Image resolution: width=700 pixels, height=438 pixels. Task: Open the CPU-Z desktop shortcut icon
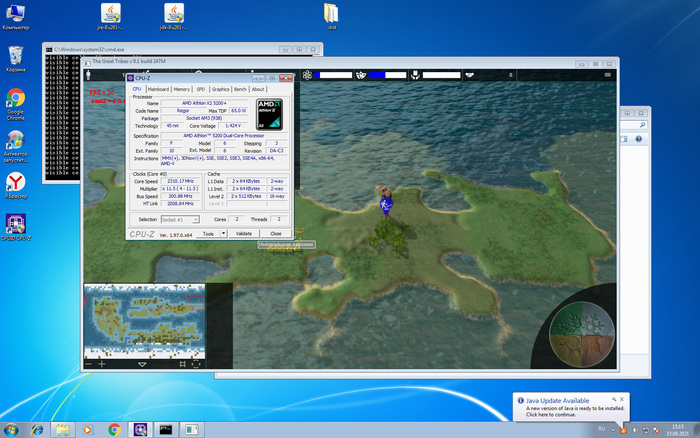tap(16, 224)
